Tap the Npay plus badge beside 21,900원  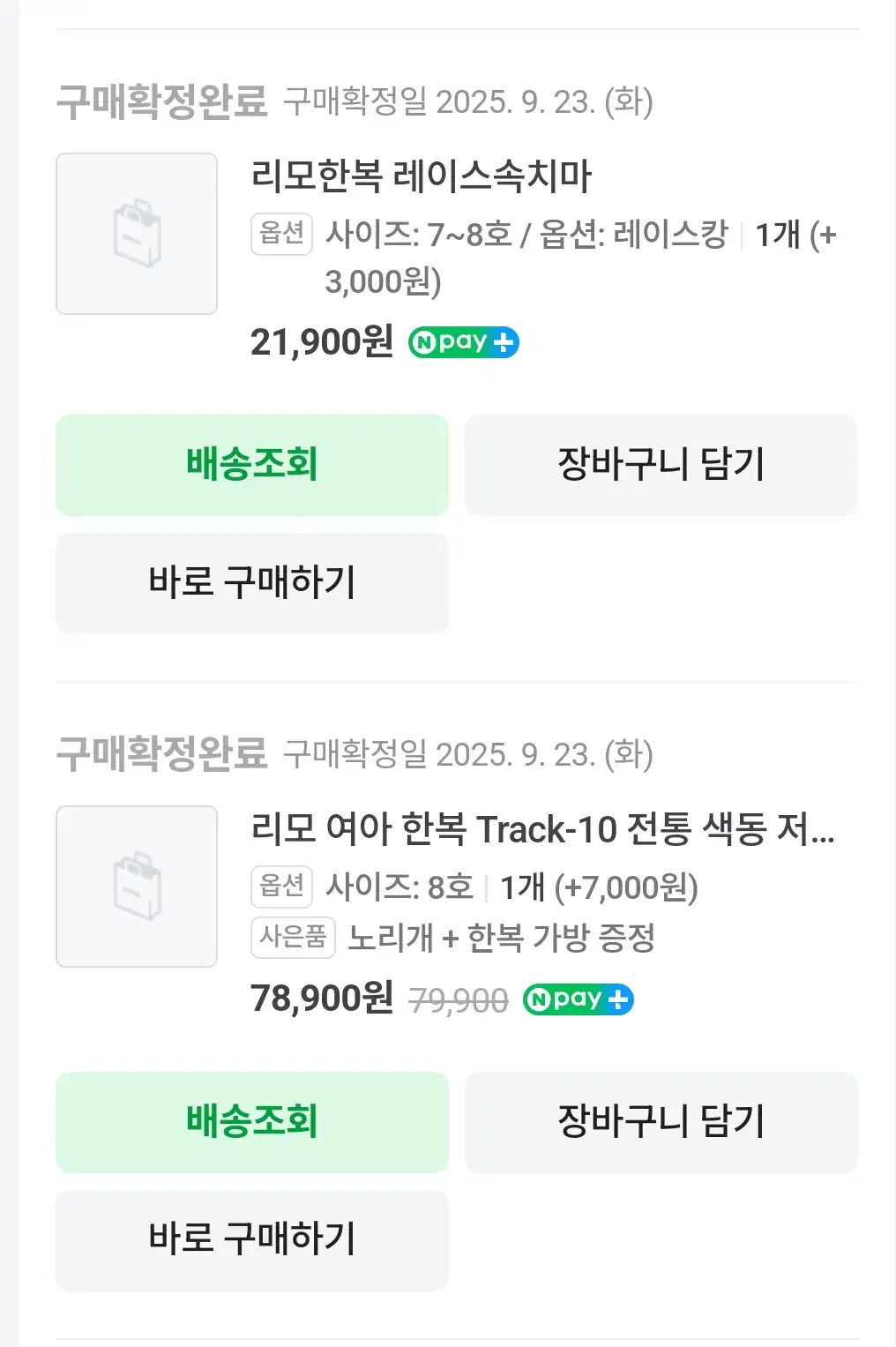pyautogui.click(x=464, y=342)
